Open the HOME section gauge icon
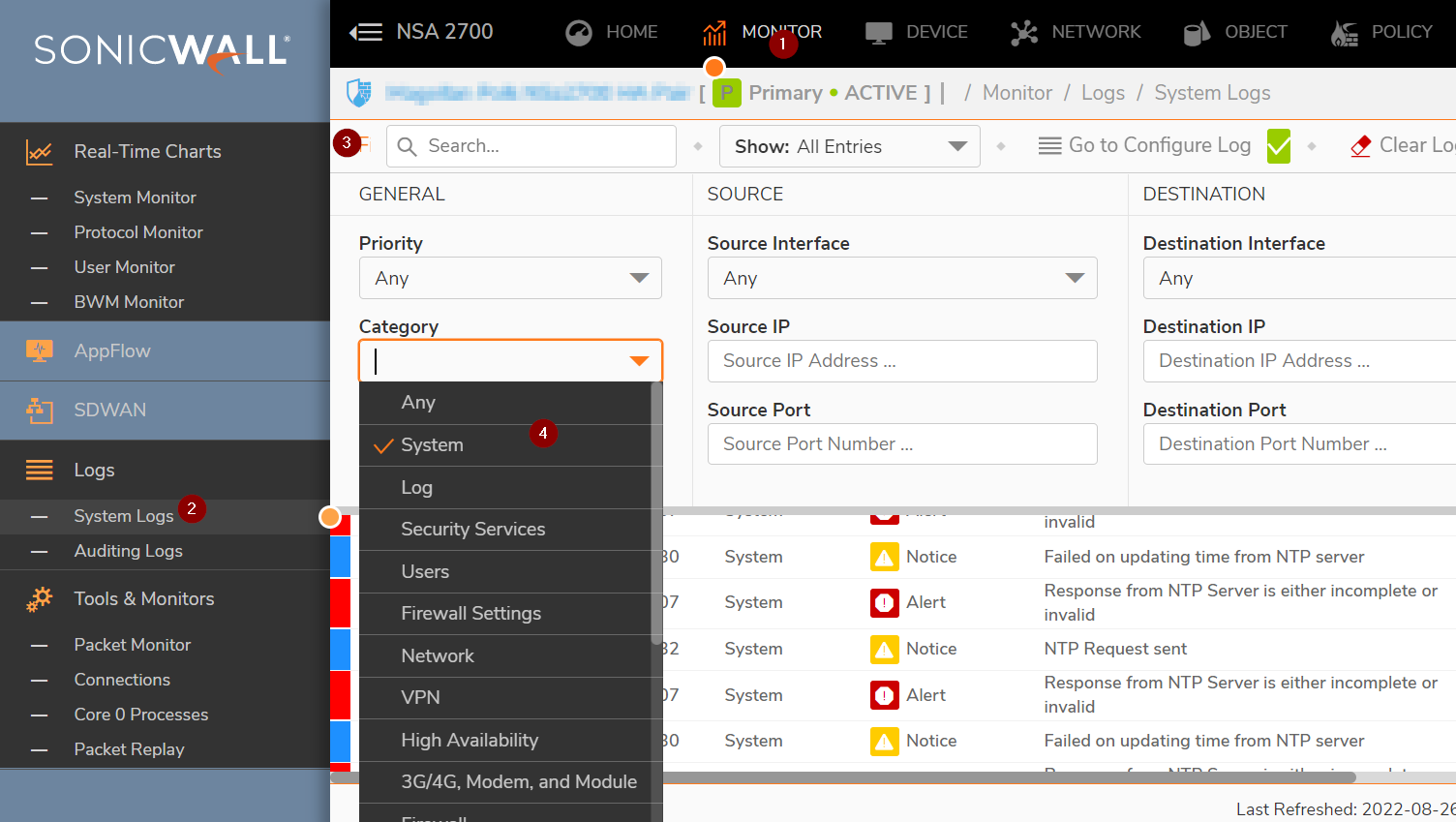The height and width of the screenshot is (822, 1456). point(579,32)
